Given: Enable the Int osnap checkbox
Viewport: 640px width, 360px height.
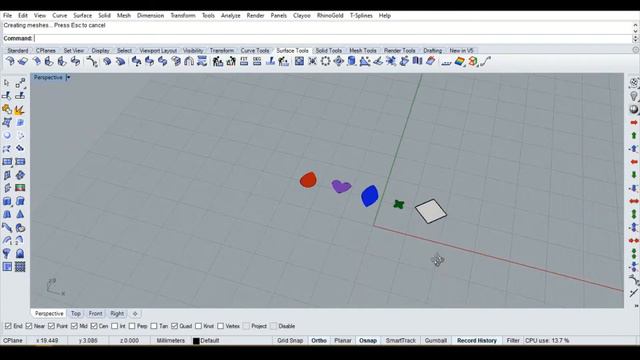Looking at the screenshot, I should (x=114, y=326).
